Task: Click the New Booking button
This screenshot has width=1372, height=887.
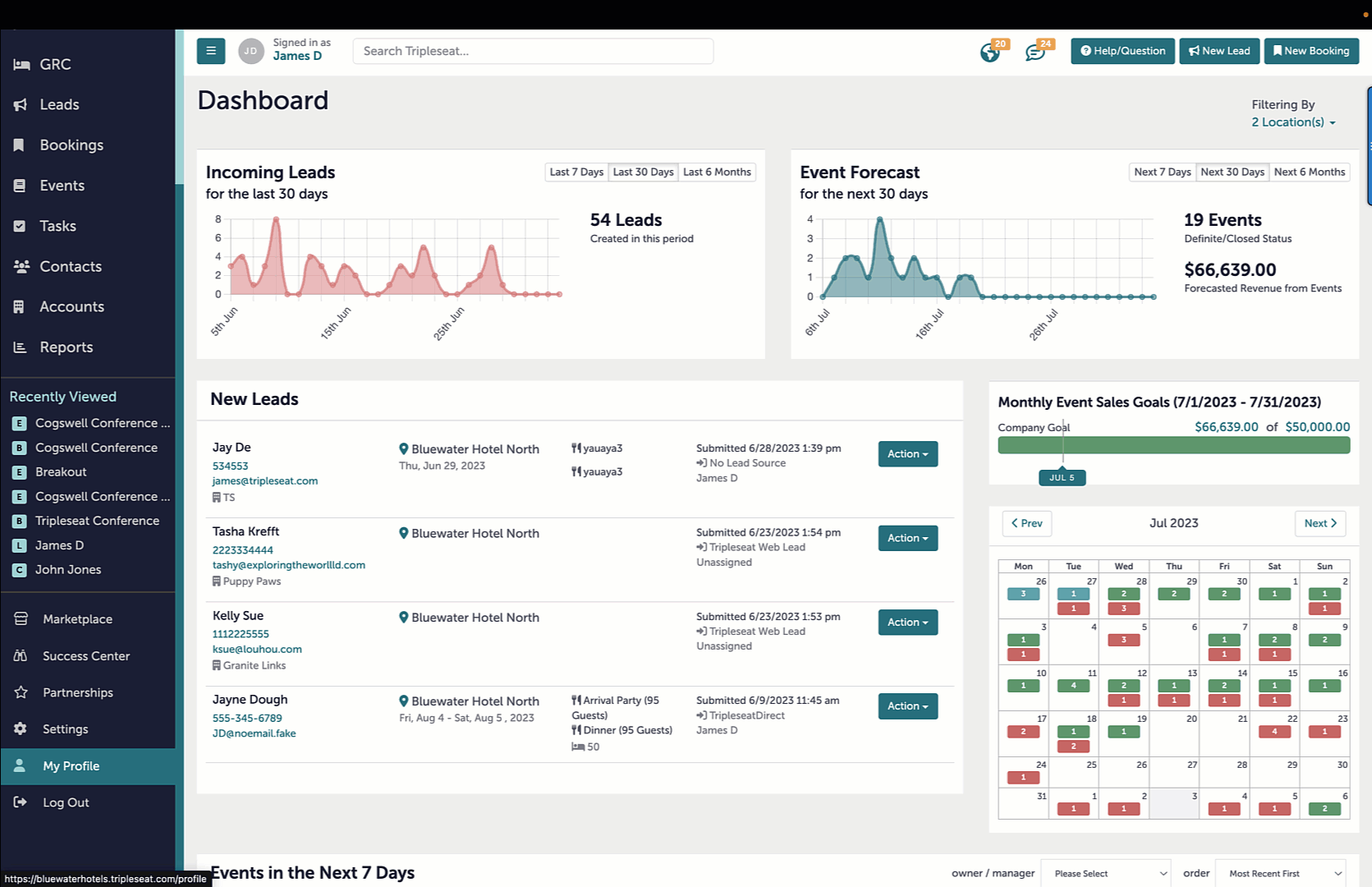Action: pos(1311,51)
